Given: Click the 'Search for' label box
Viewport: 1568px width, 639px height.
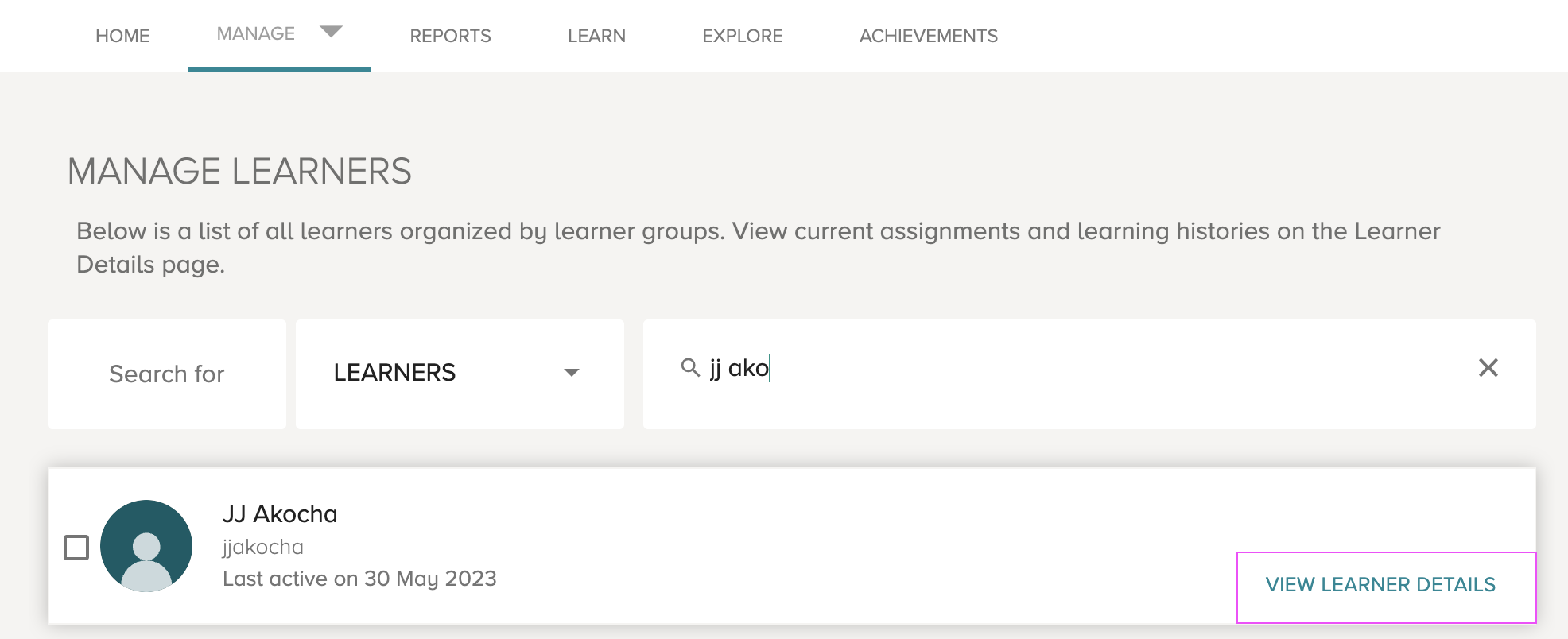Looking at the screenshot, I should click(167, 374).
